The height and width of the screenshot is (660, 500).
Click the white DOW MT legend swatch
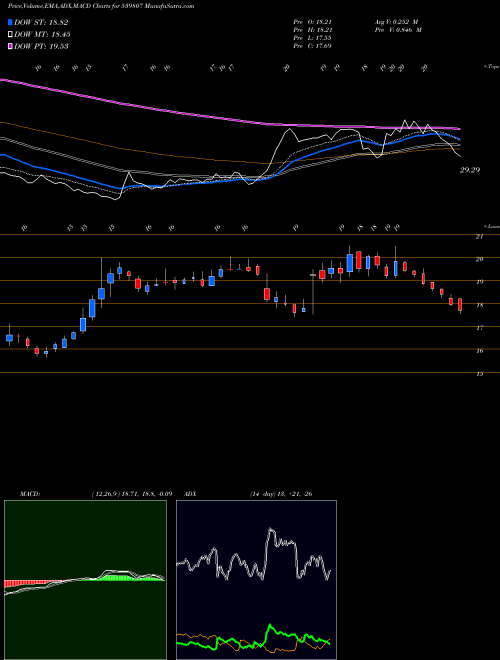pyautogui.click(x=10, y=35)
